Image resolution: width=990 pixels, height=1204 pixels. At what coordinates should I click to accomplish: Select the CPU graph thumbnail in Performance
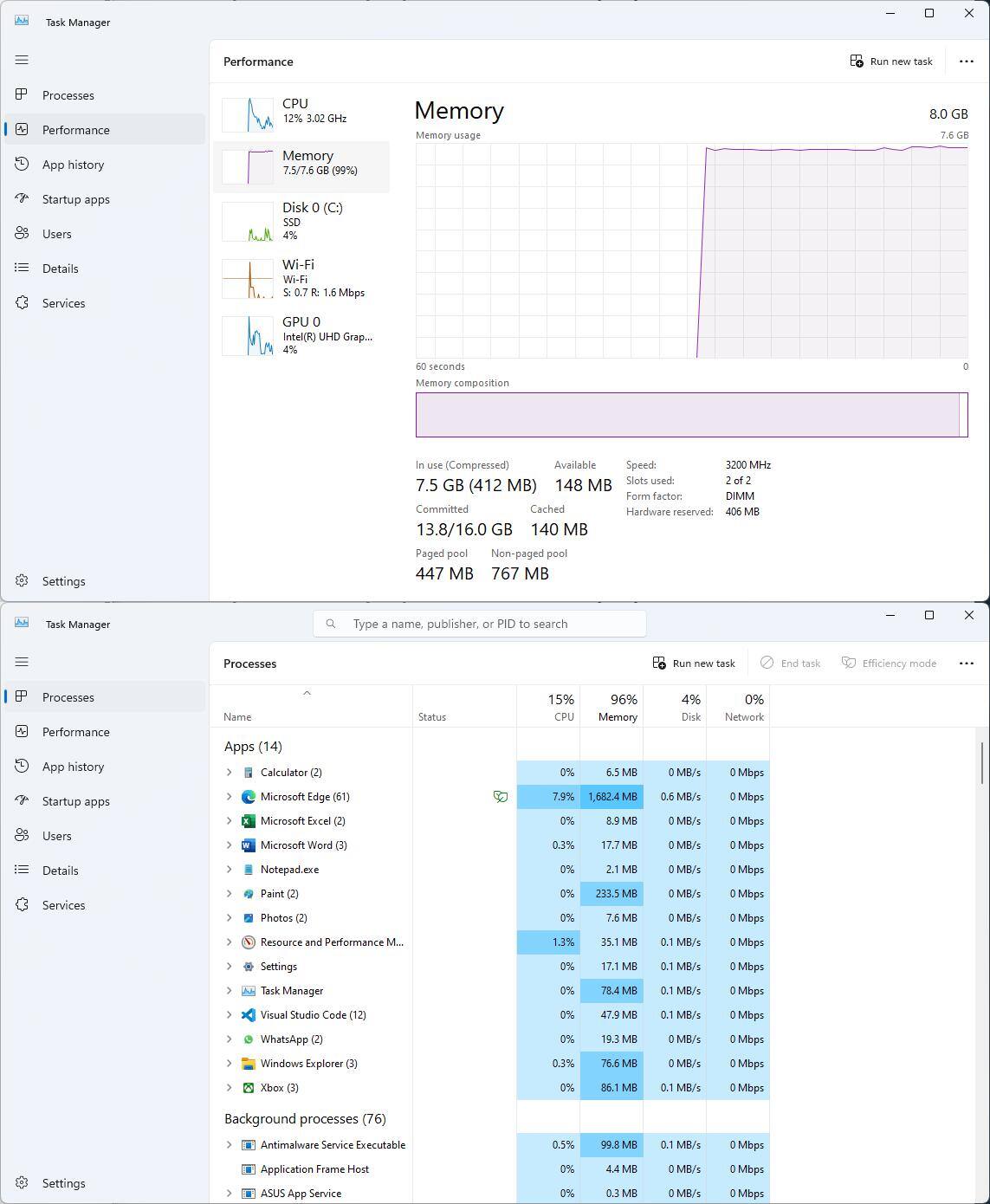tap(248, 114)
